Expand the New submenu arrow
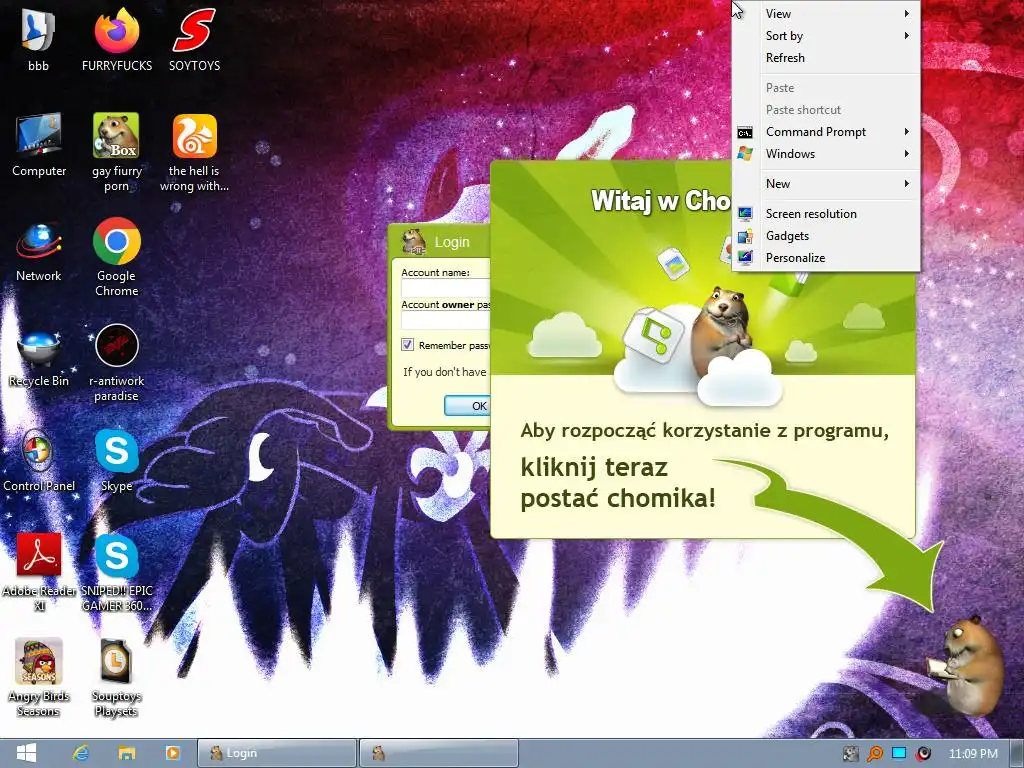 [x=907, y=184]
